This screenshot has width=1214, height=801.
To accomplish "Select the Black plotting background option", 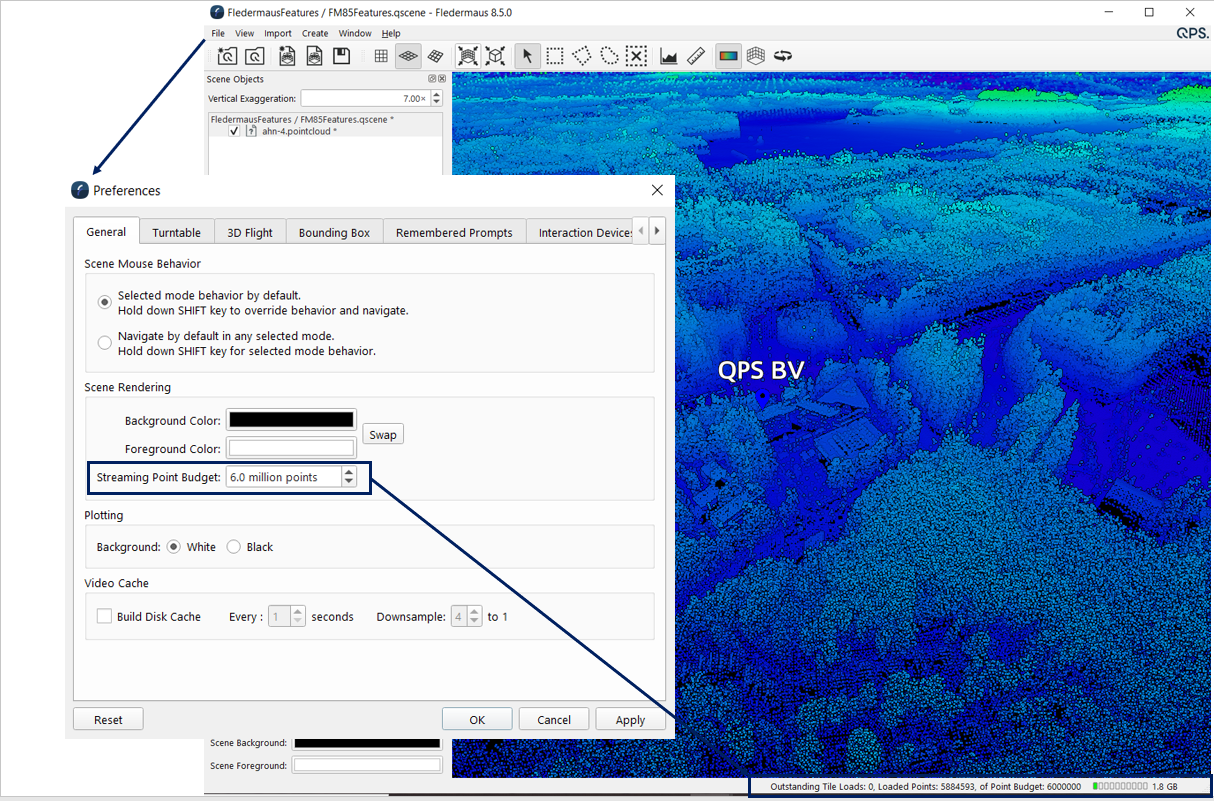I will point(234,547).
